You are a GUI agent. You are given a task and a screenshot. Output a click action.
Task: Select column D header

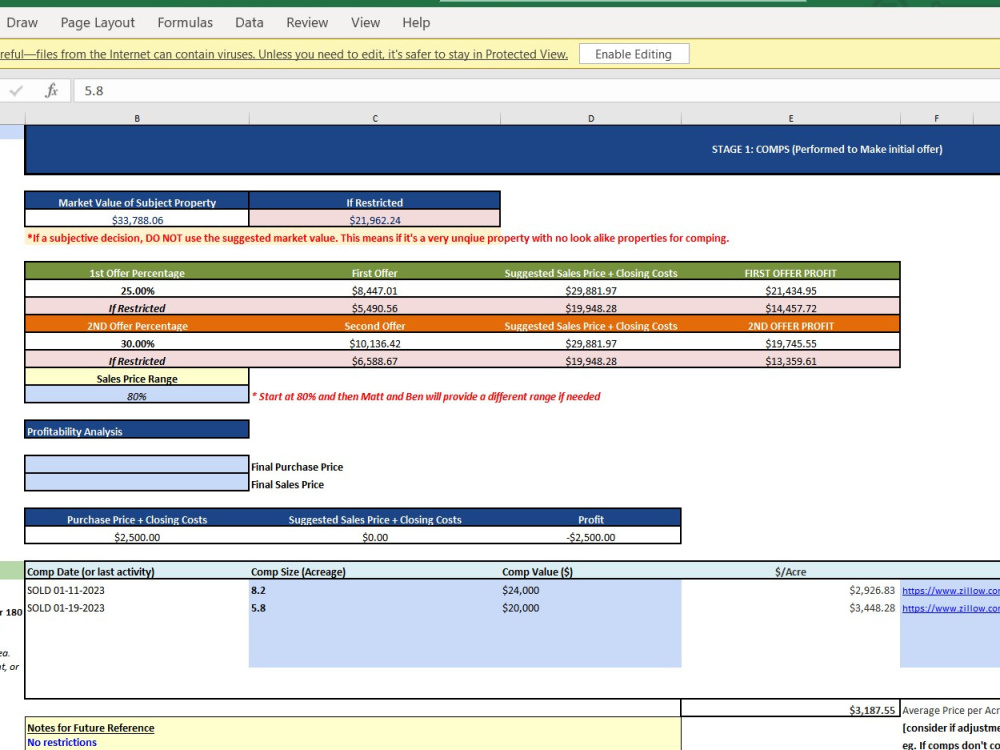(591, 118)
